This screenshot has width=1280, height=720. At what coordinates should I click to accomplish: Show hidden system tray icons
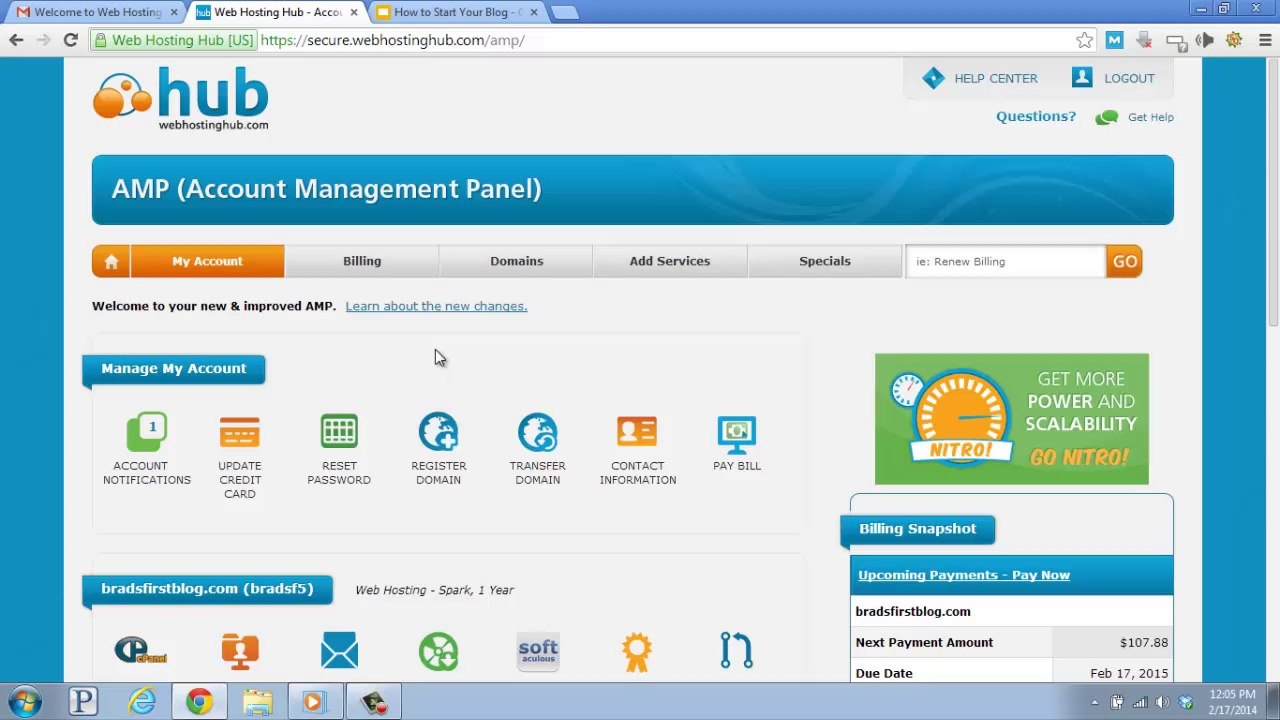coord(1095,702)
